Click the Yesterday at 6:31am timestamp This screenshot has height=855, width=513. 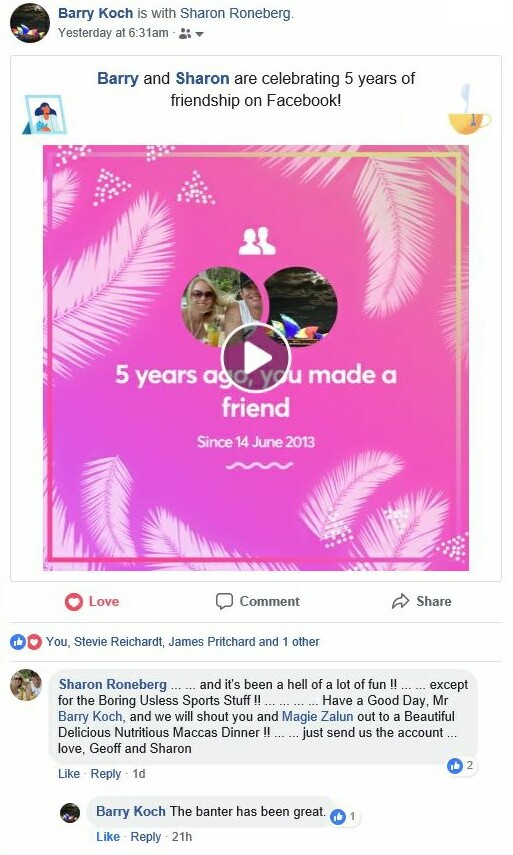click(113, 33)
